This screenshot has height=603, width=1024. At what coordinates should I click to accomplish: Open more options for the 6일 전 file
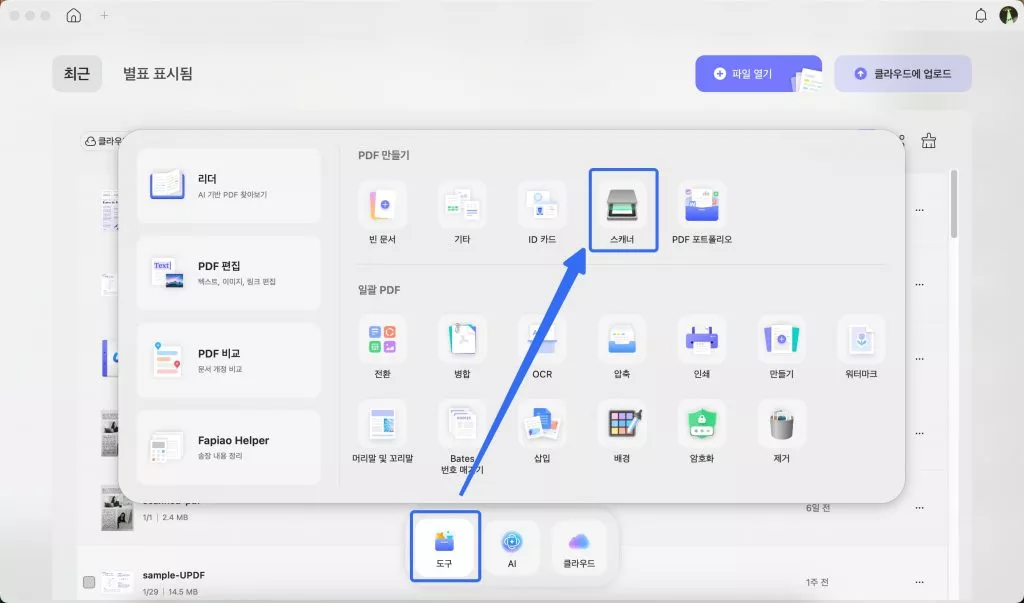pyautogui.click(x=920, y=508)
